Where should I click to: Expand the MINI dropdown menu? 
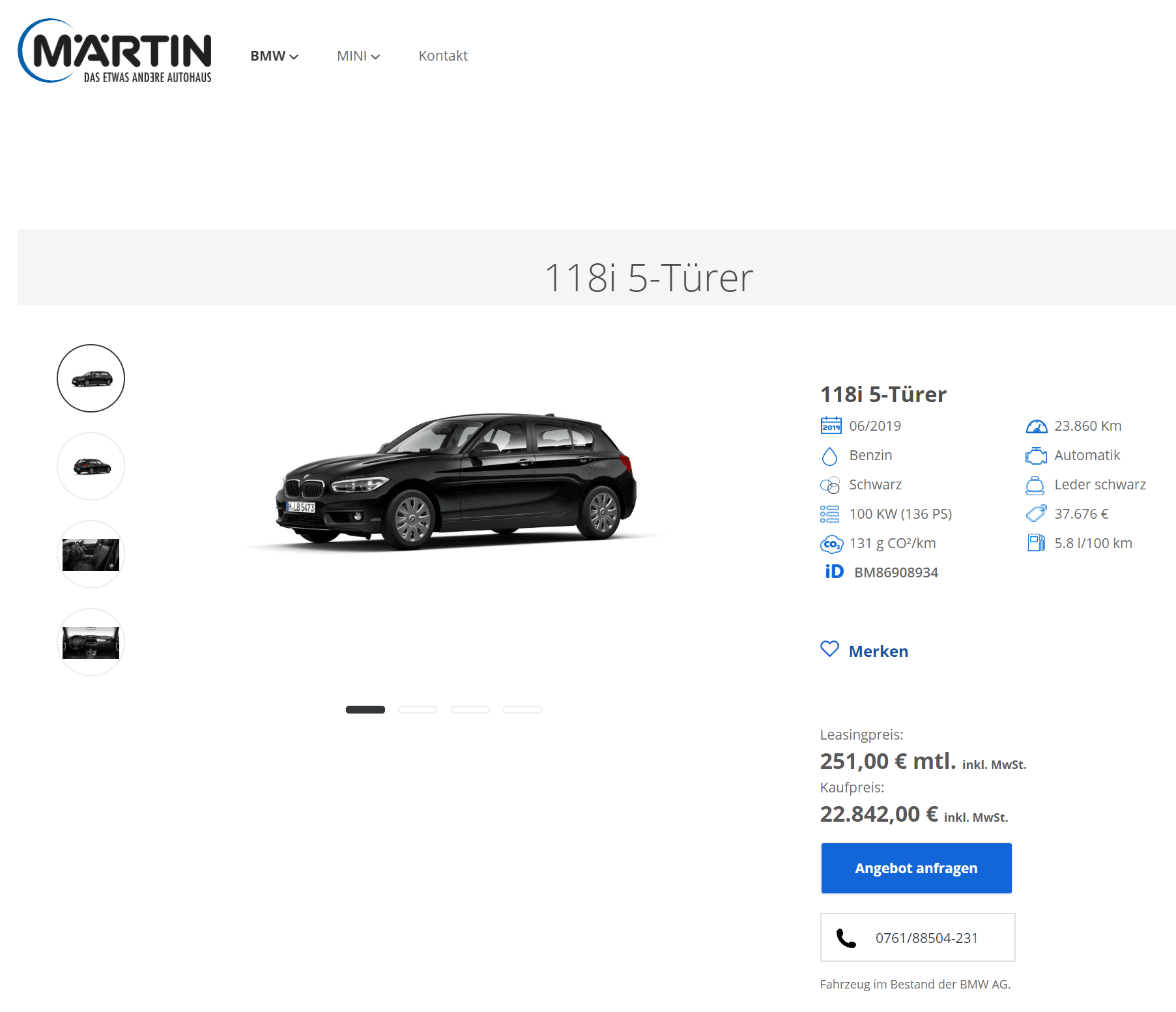[x=358, y=56]
